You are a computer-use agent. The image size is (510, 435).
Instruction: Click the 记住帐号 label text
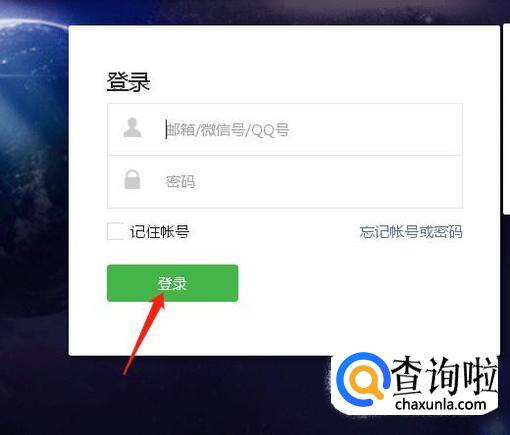(x=160, y=232)
